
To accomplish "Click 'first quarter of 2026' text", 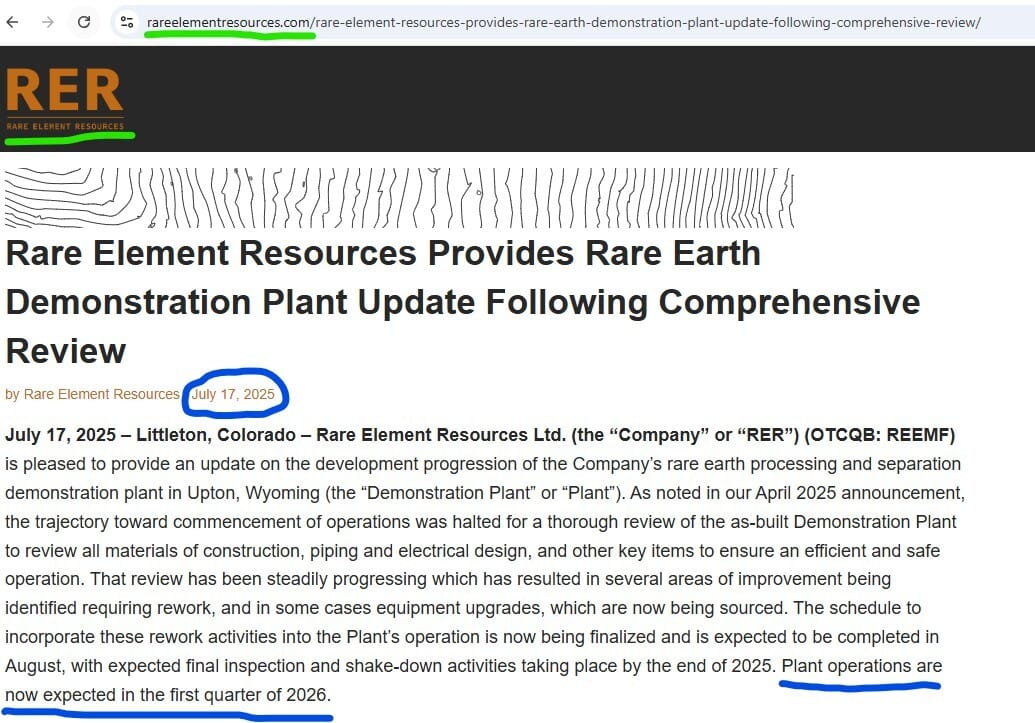I will [x=248, y=695].
